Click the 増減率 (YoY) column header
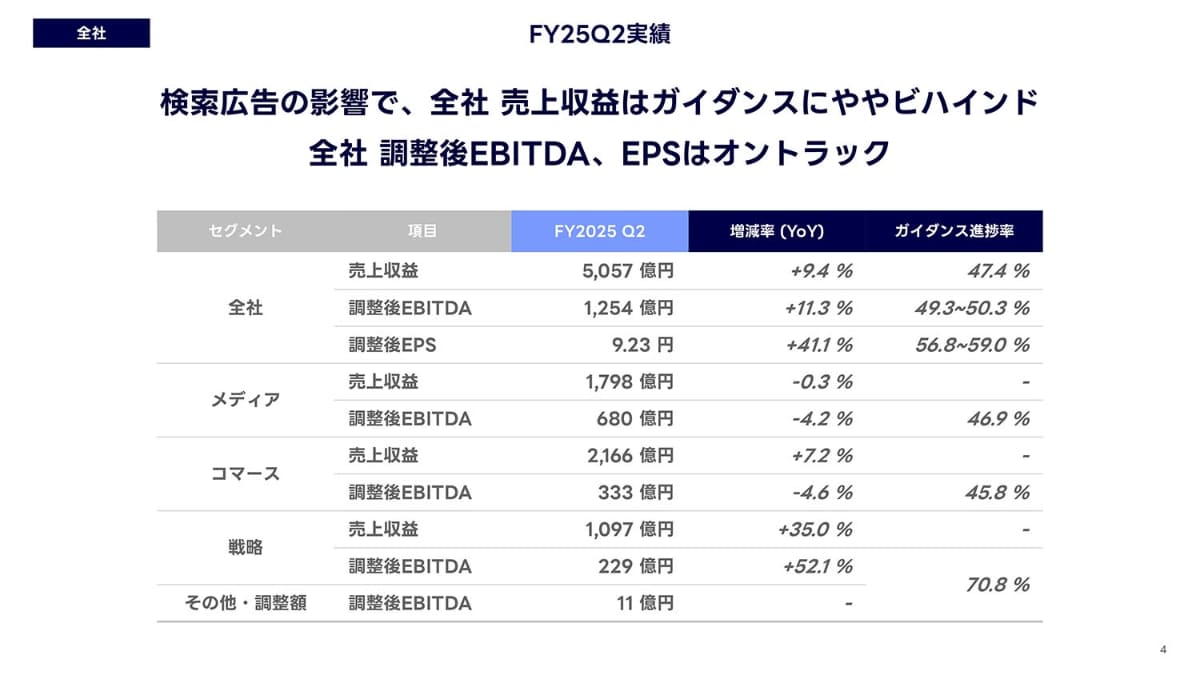The image size is (1200, 675). pos(776,231)
